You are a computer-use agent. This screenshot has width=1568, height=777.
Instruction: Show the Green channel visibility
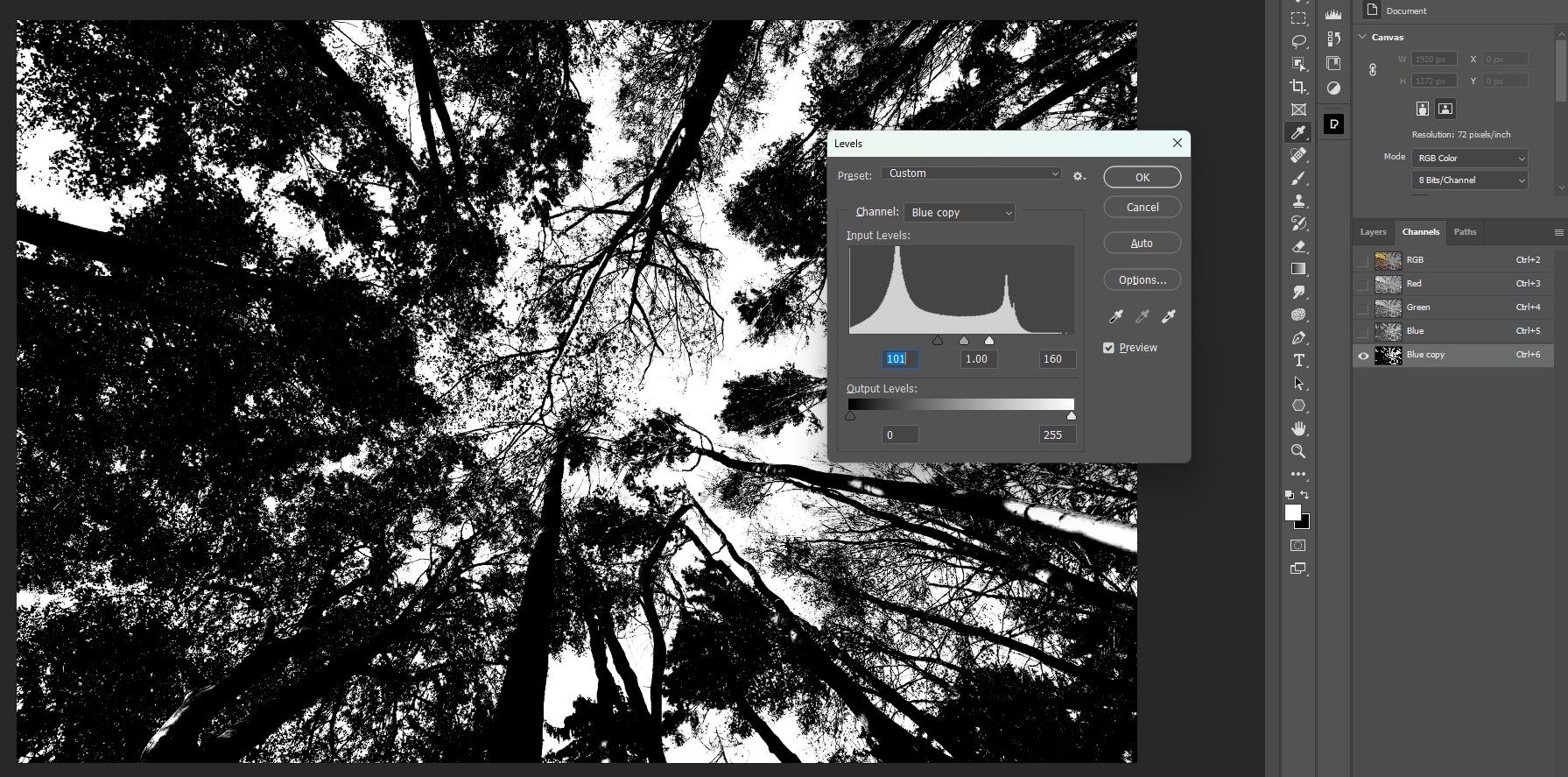click(1362, 307)
